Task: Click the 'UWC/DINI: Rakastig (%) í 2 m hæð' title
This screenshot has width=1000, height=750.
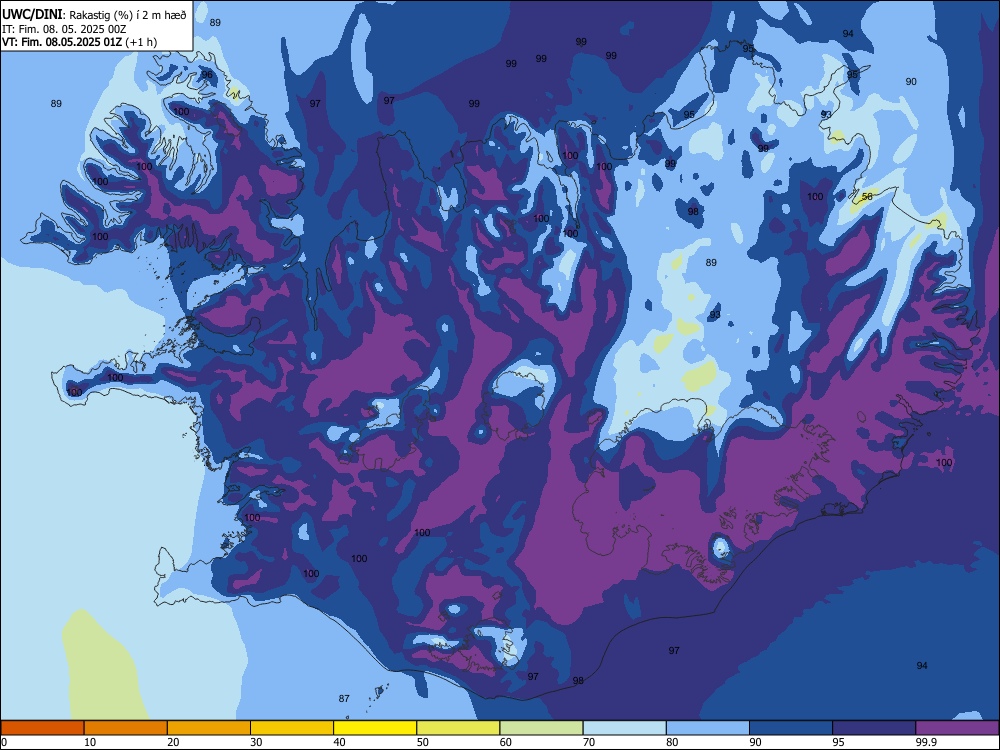Action: [94, 14]
